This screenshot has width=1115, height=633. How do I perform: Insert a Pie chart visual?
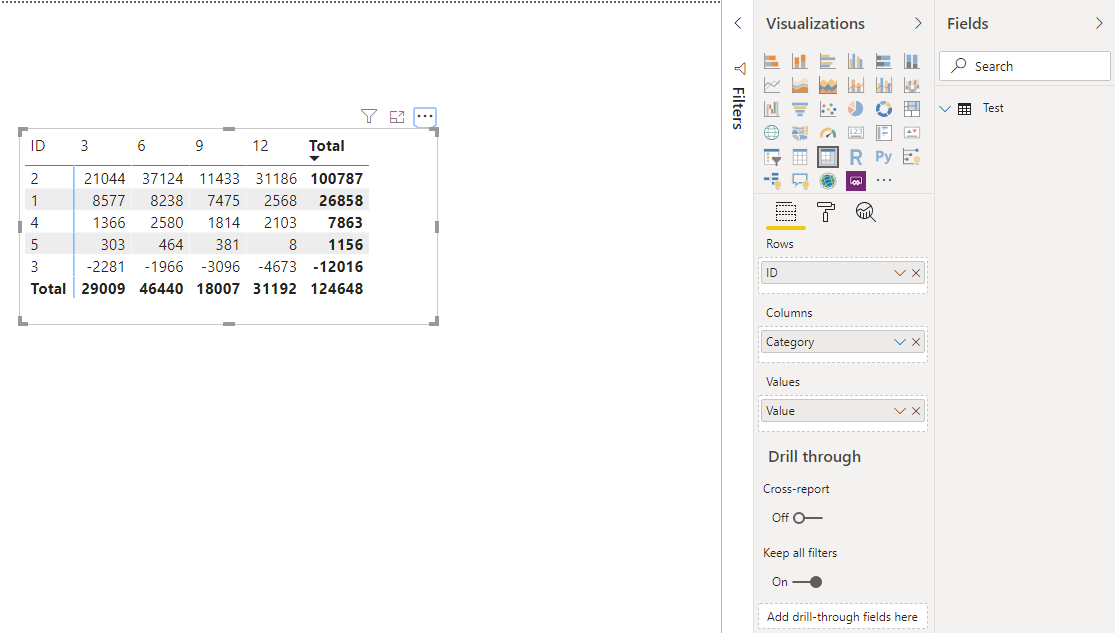pos(855,109)
